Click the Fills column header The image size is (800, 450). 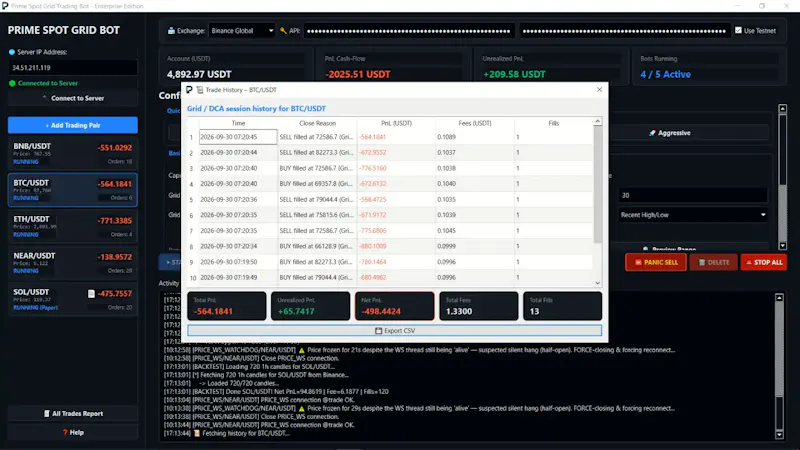[554, 123]
